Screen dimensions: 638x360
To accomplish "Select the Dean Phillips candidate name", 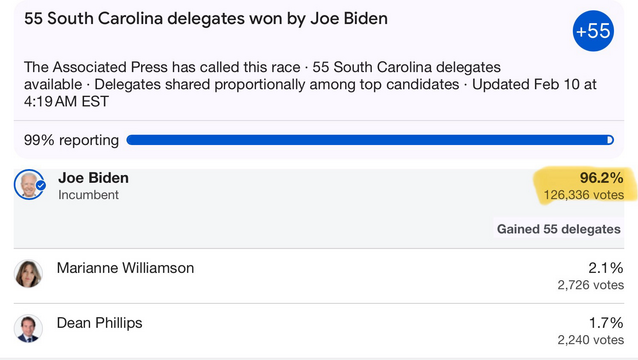I will pyautogui.click(x=100, y=323).
